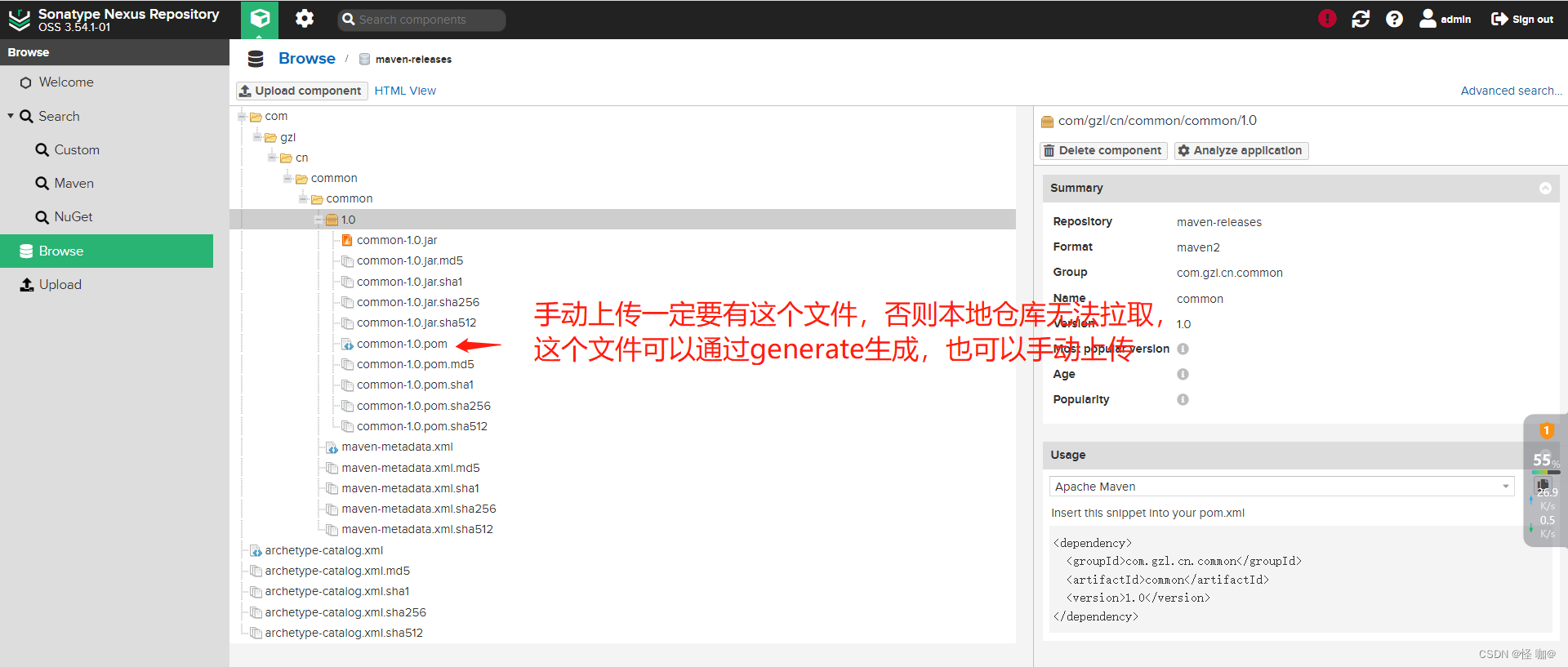Select common-1.0.pom.sha1 in tree

pos(415,385)
